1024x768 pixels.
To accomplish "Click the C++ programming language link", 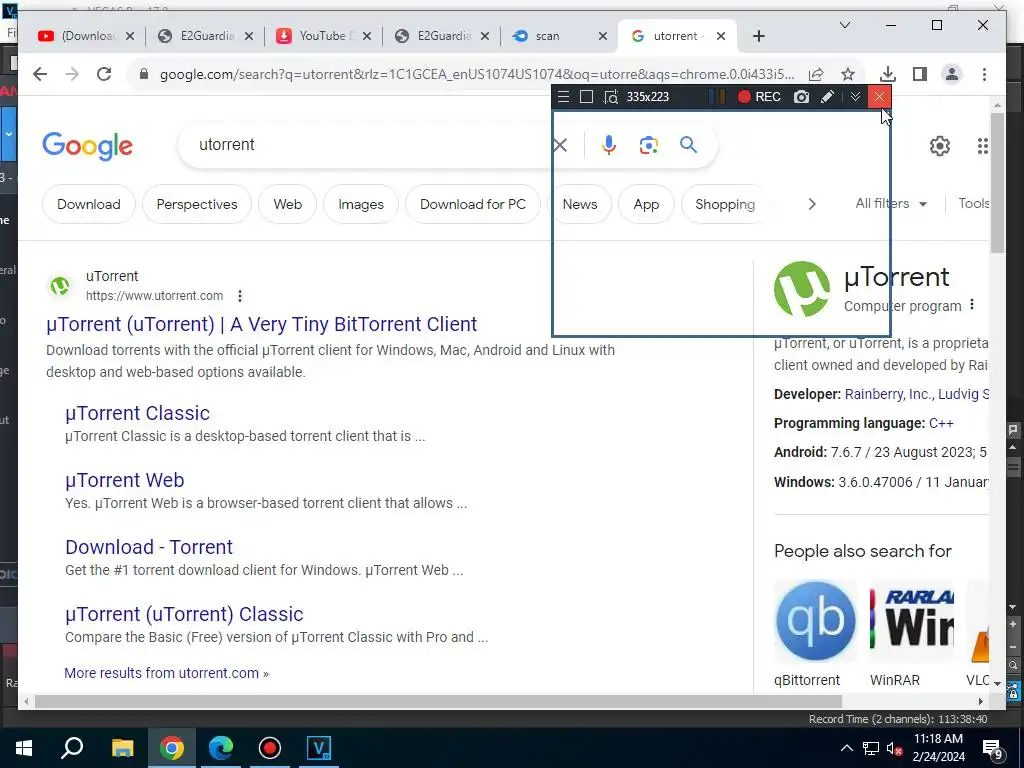I will [941, 423].
